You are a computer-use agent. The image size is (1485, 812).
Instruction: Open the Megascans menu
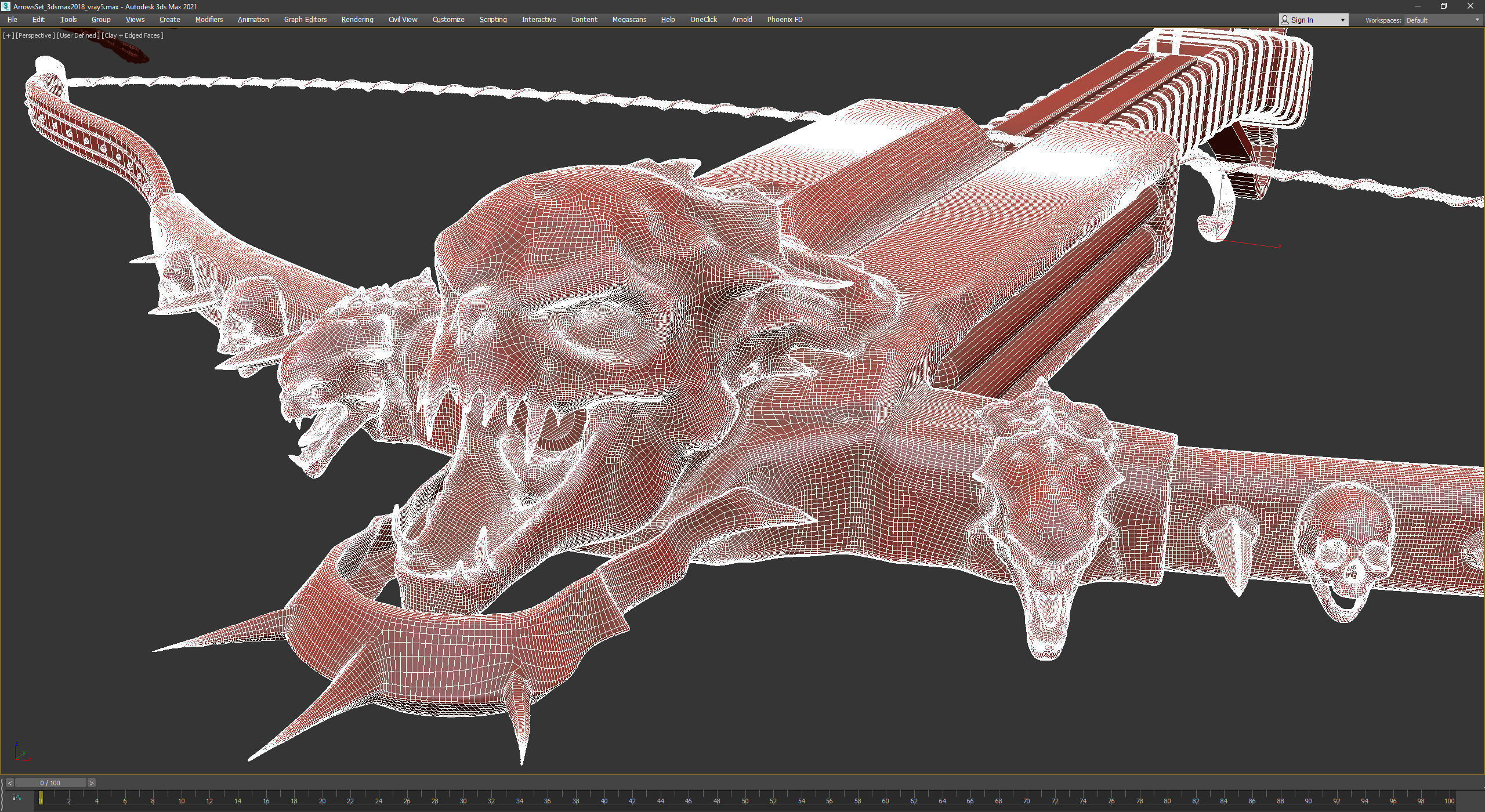pyautogui.click(x=629, y=20)
